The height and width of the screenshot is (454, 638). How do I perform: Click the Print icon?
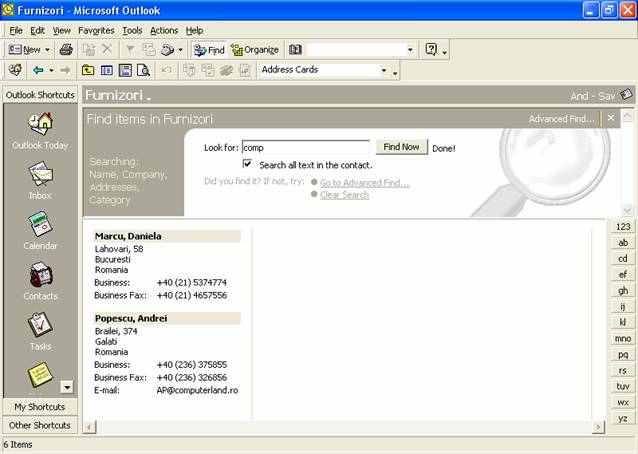click(66, 50)
